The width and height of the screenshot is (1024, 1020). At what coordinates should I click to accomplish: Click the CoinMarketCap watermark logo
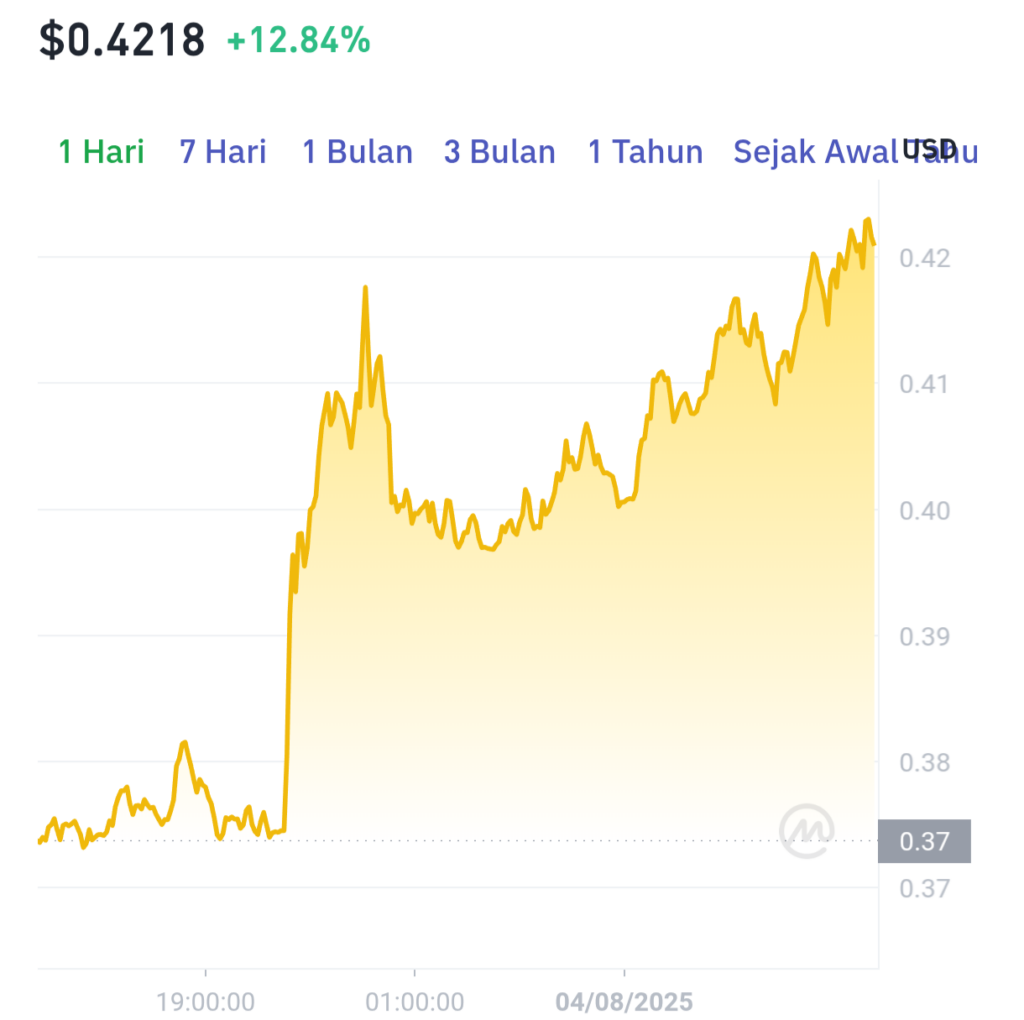tap(807, 831)
